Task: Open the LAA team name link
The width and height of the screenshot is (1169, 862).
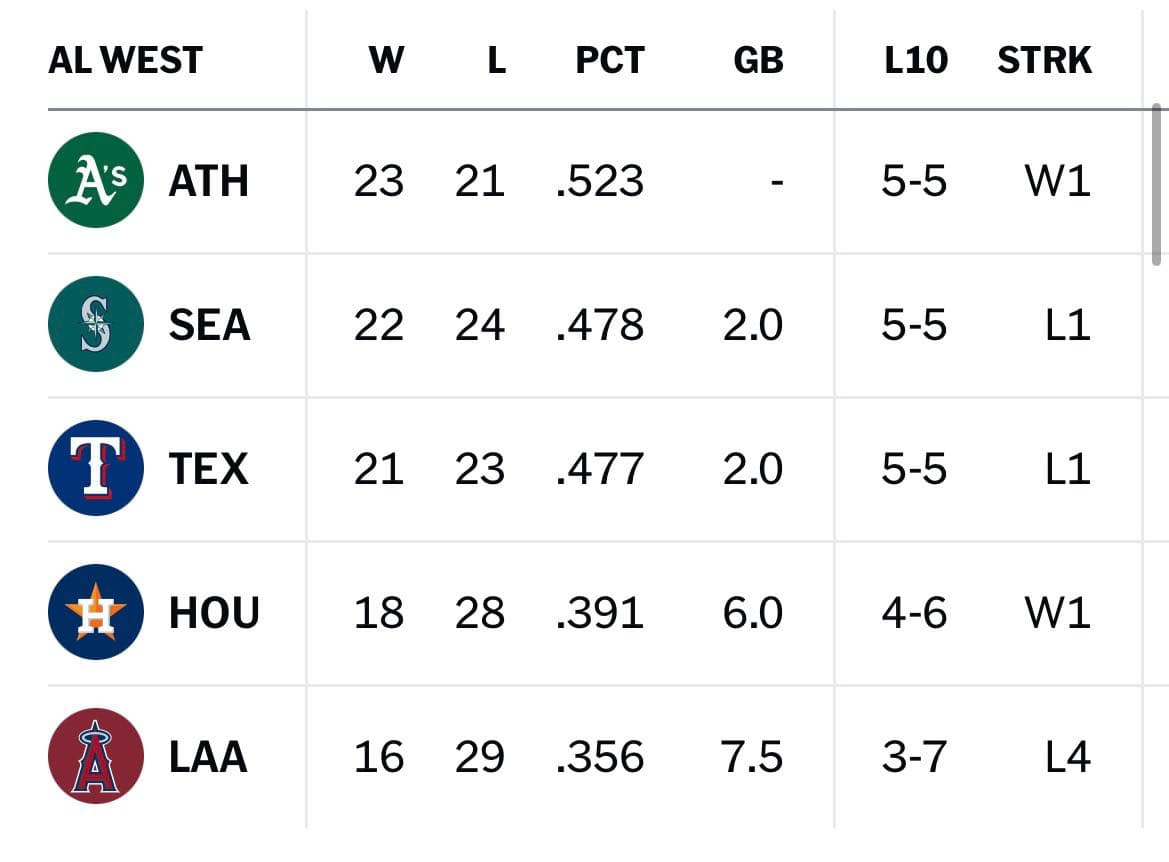Action: 208,757
